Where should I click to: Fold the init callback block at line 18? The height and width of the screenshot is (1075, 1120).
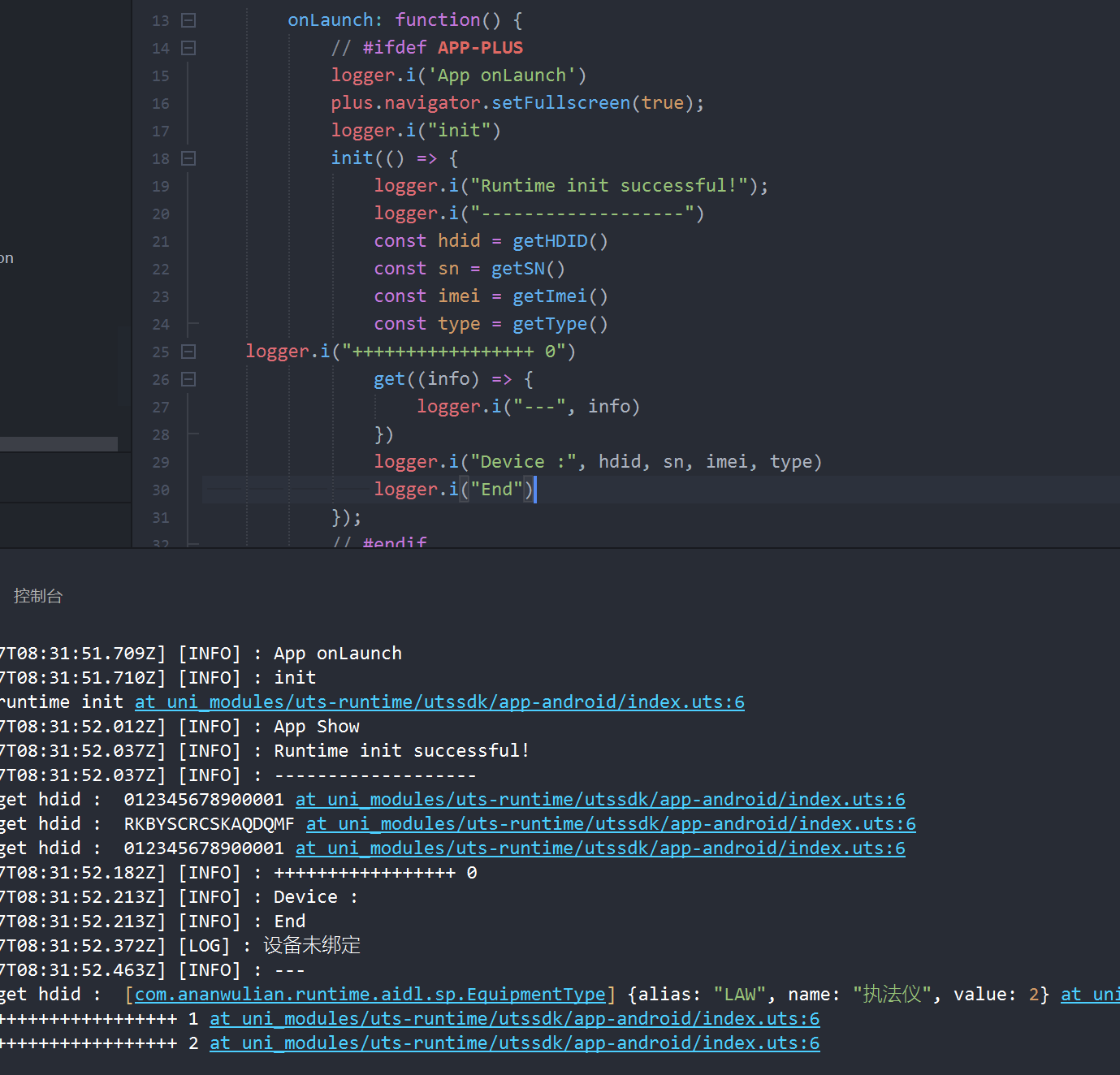click(188, 158)
